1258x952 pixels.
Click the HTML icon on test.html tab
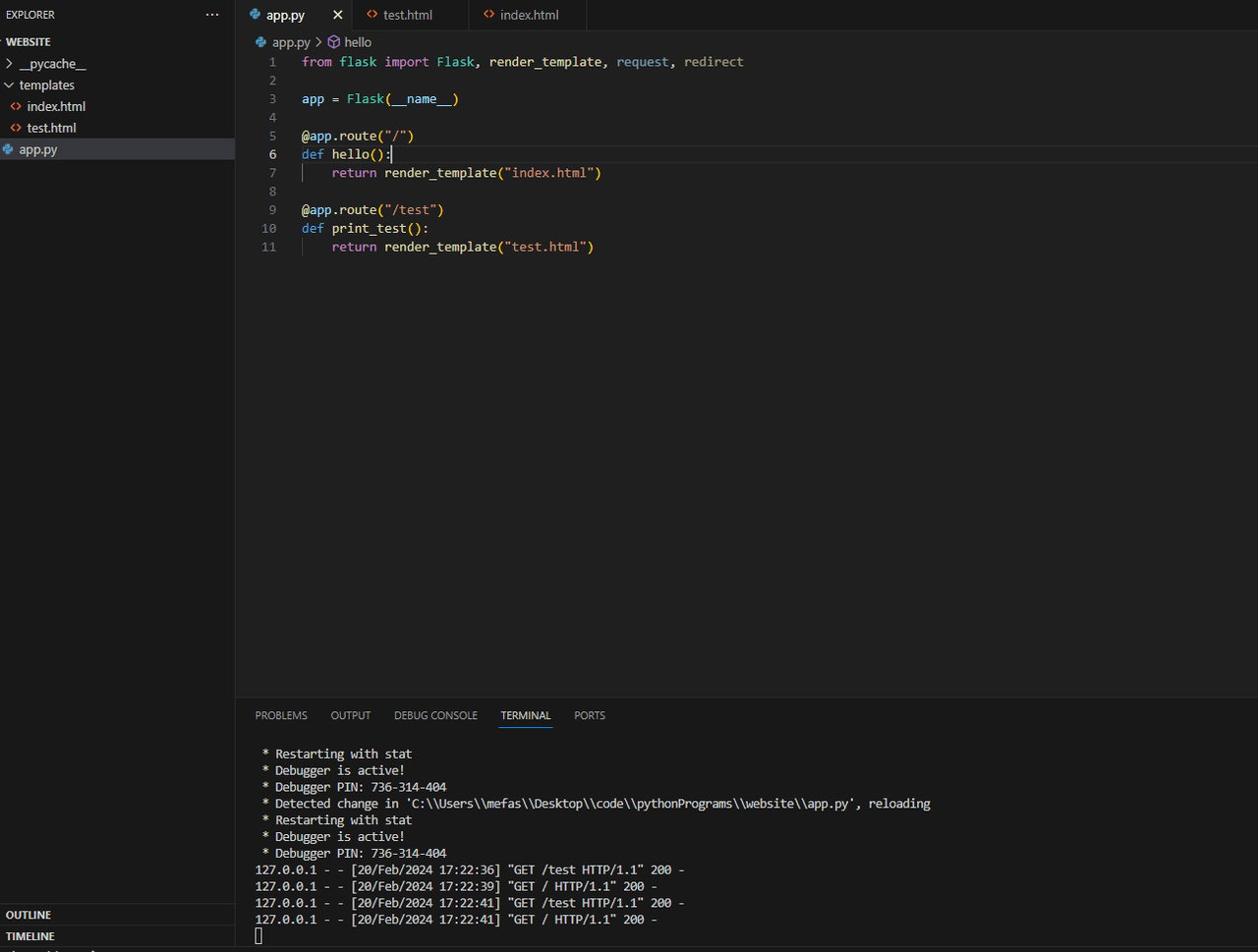(x=372, y=15)
